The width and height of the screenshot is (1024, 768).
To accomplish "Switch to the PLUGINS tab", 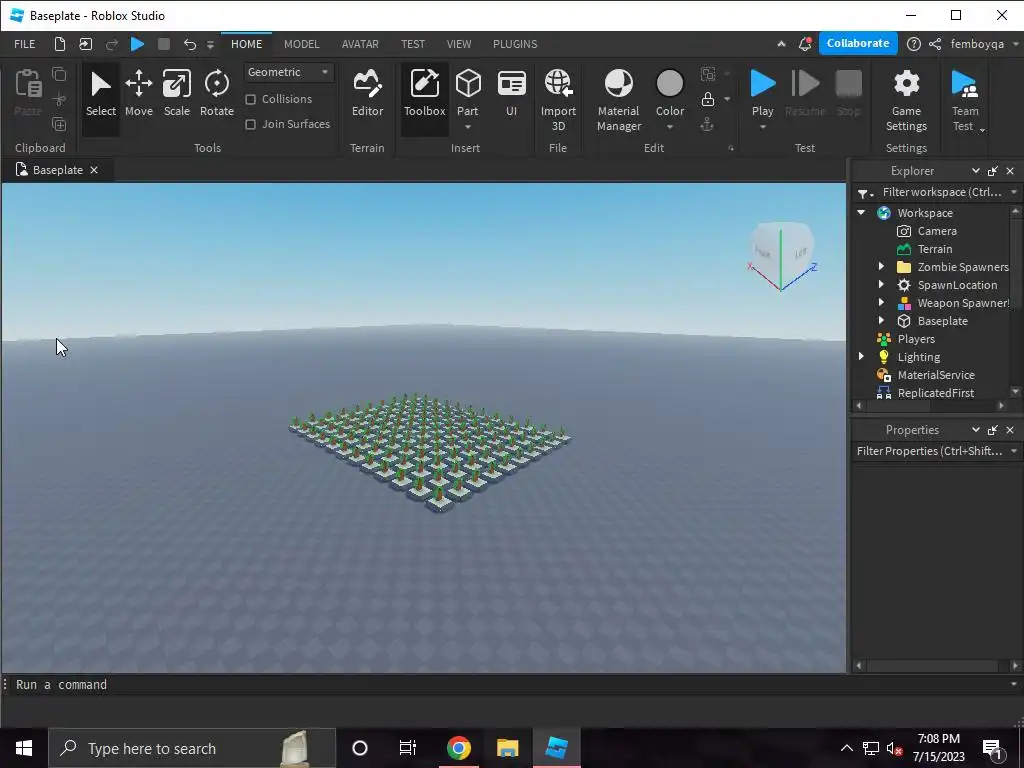I will click(515, 44).
